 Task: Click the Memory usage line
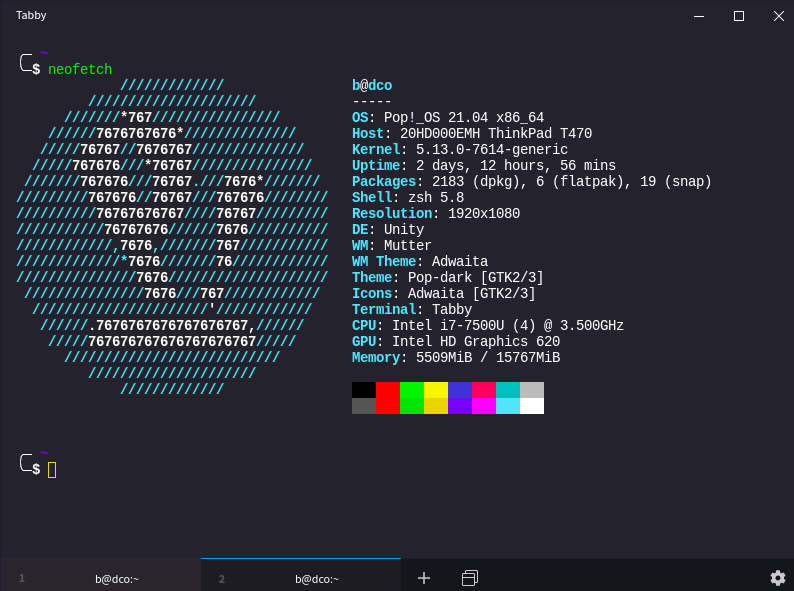(x=456, y=358)
